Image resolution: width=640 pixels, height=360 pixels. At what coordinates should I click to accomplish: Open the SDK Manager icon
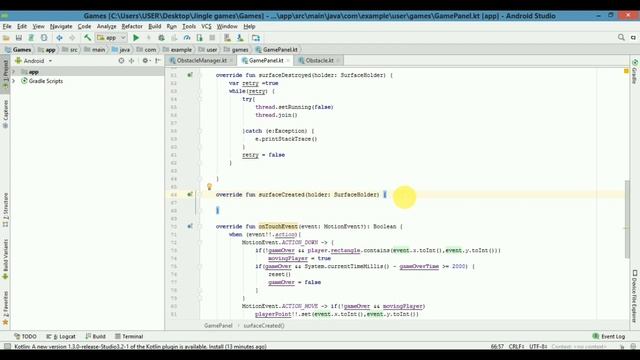[x=240, y=38]
